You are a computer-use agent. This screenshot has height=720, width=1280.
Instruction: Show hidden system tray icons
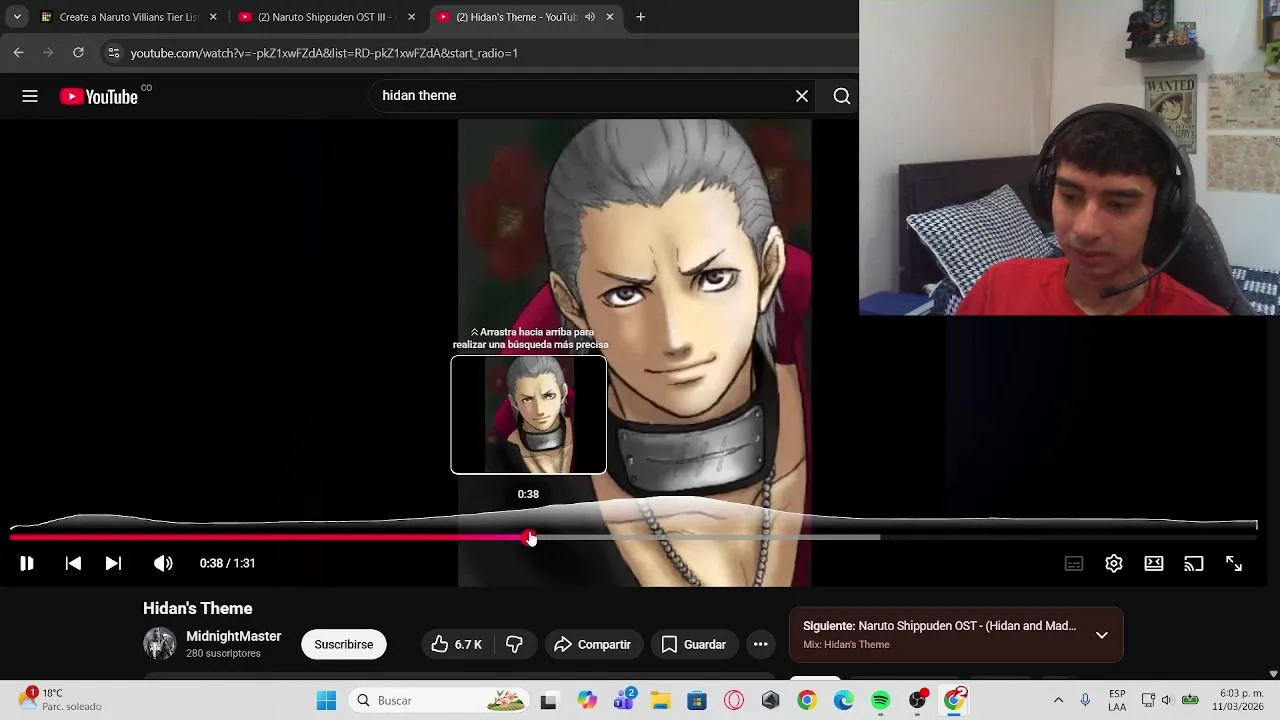(x=1058, y=701)
